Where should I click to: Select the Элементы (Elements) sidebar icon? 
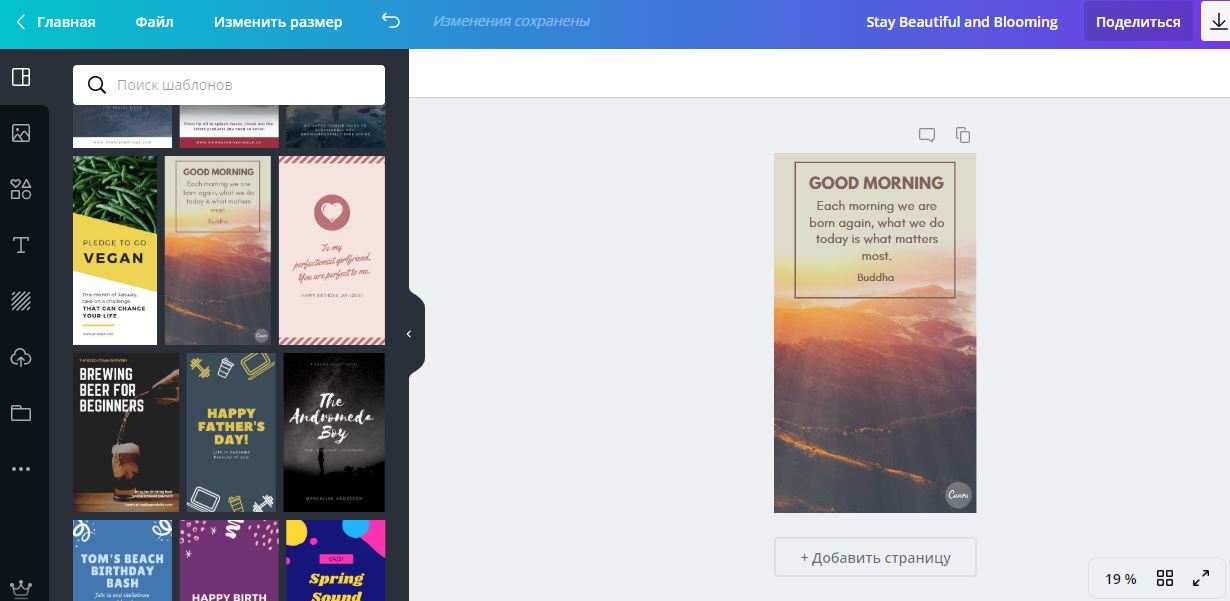tap(21, 189)
